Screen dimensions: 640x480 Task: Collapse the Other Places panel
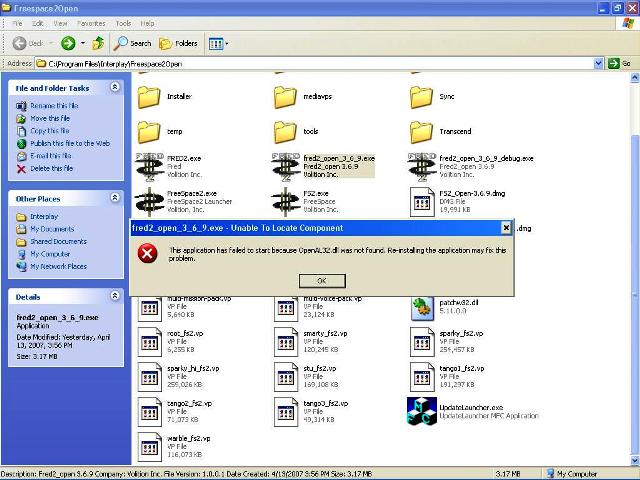(x=115, y=198)
